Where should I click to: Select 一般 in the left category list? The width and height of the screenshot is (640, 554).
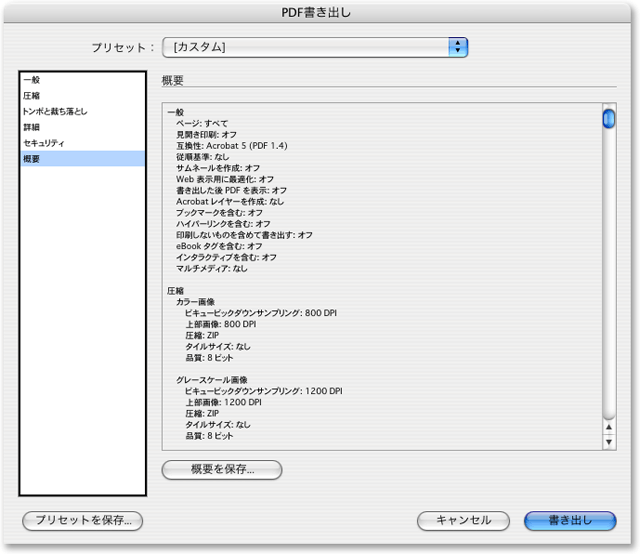[x=34, y=79]
